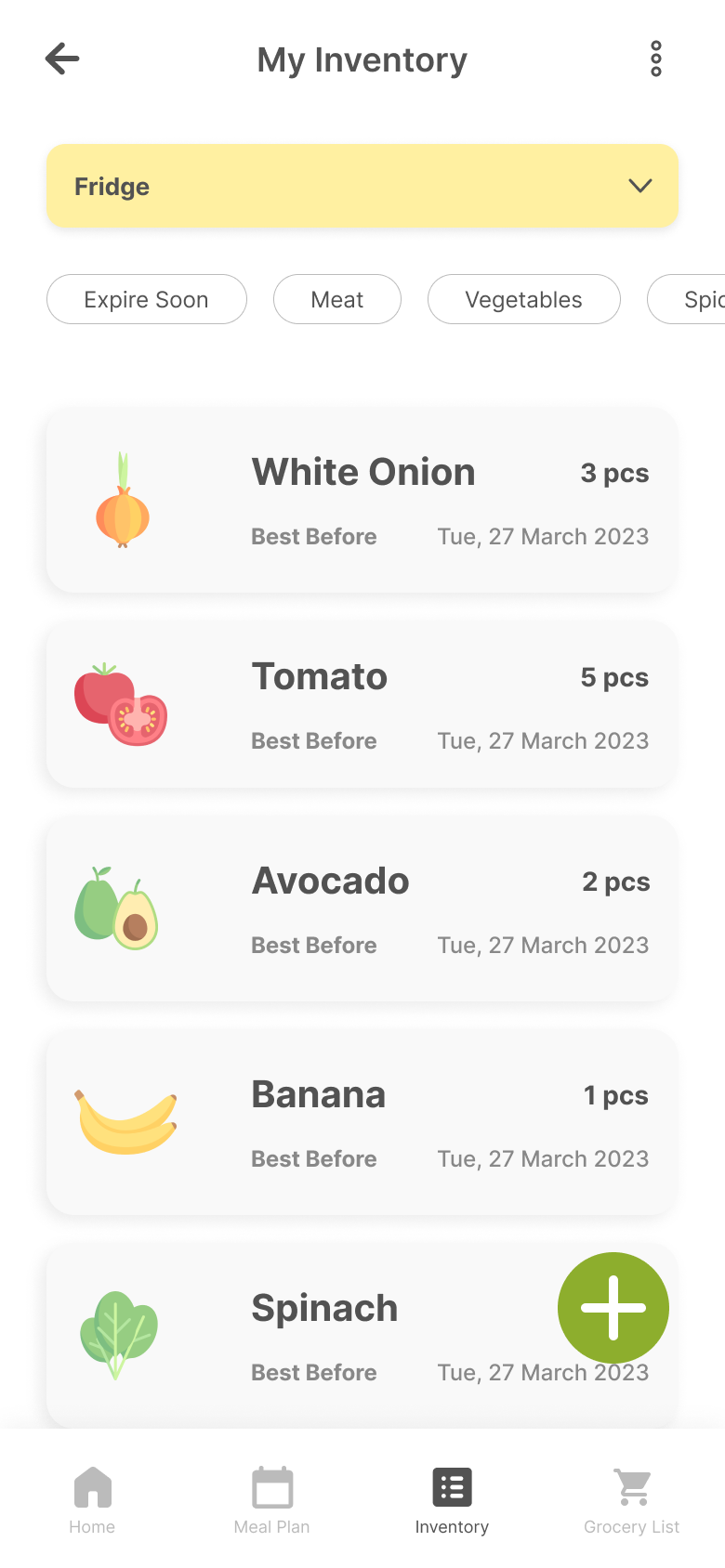The height and width of the screenshot is (1568, 725).
Task: Click the Fridge dropdown chevron arrow
Action: point(639,186)
